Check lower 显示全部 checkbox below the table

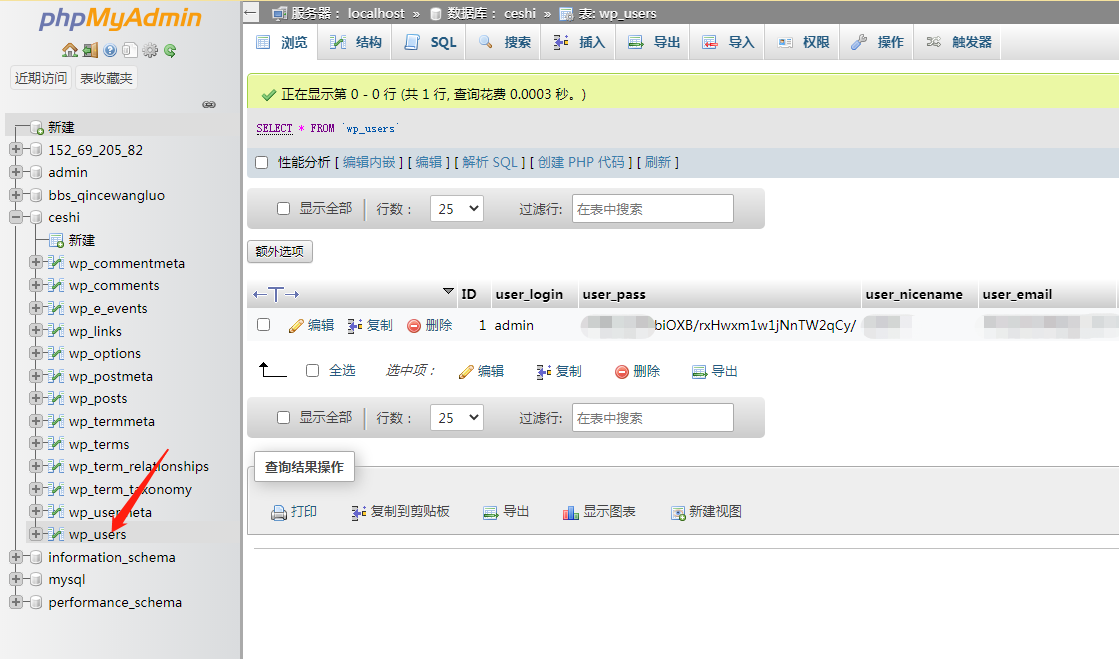pos(283,418)
